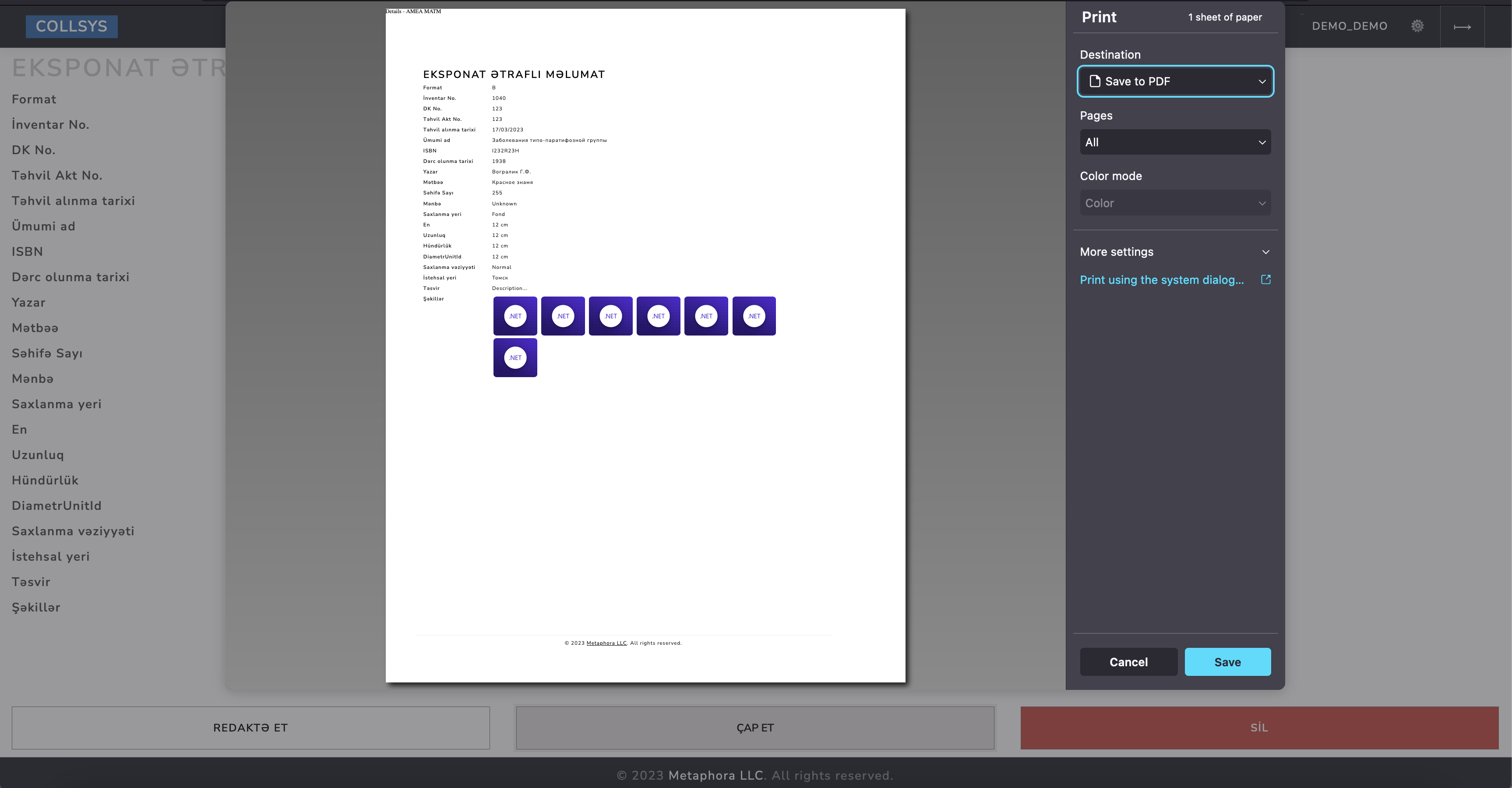This screenshot has height=788, width=1512.
Task: Click Metaphora LLC link in preview footer
Action: (606, 643)
